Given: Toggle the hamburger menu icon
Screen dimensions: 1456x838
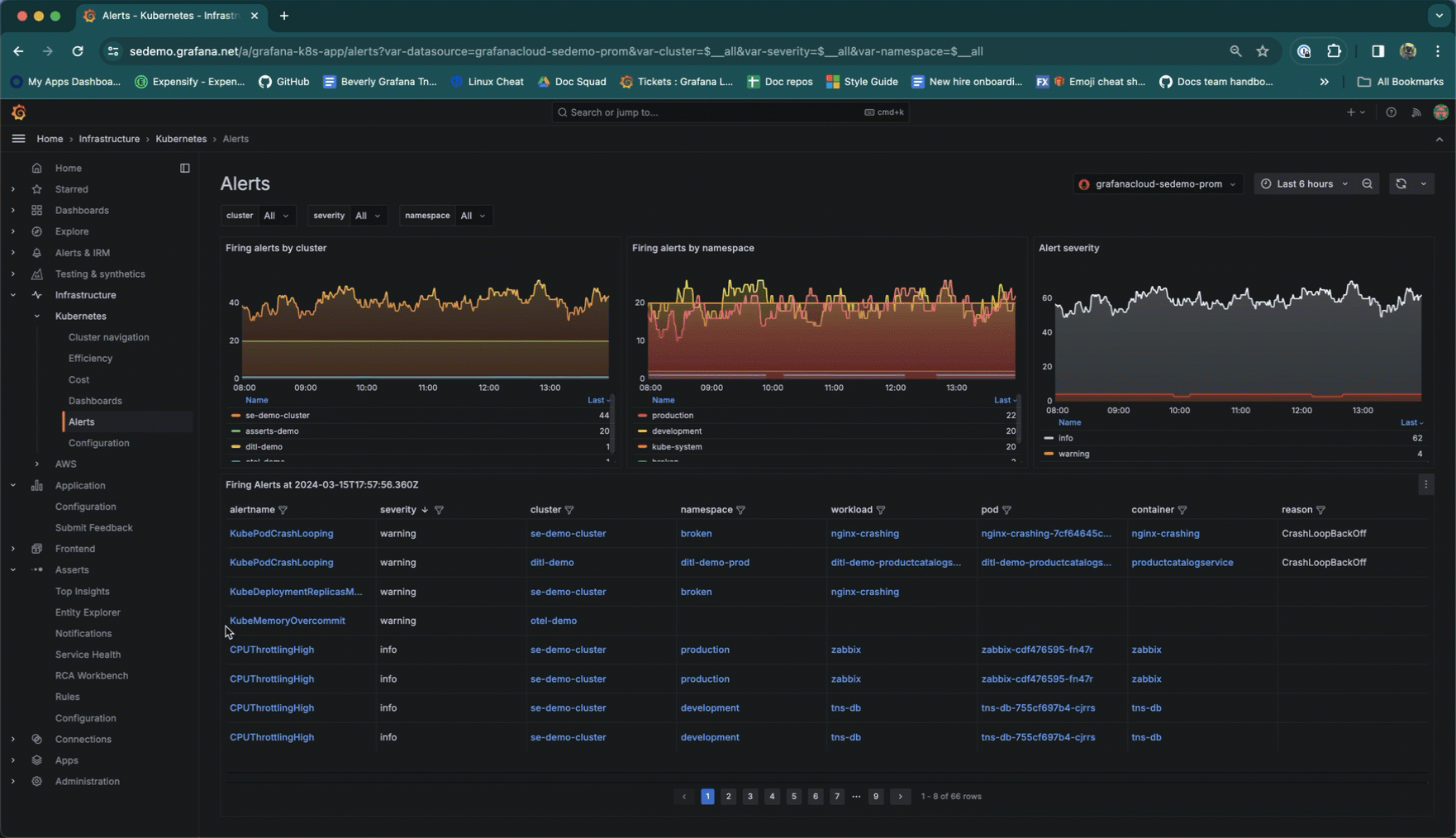Looking at the screenshot, I should (x=18, y=139).
